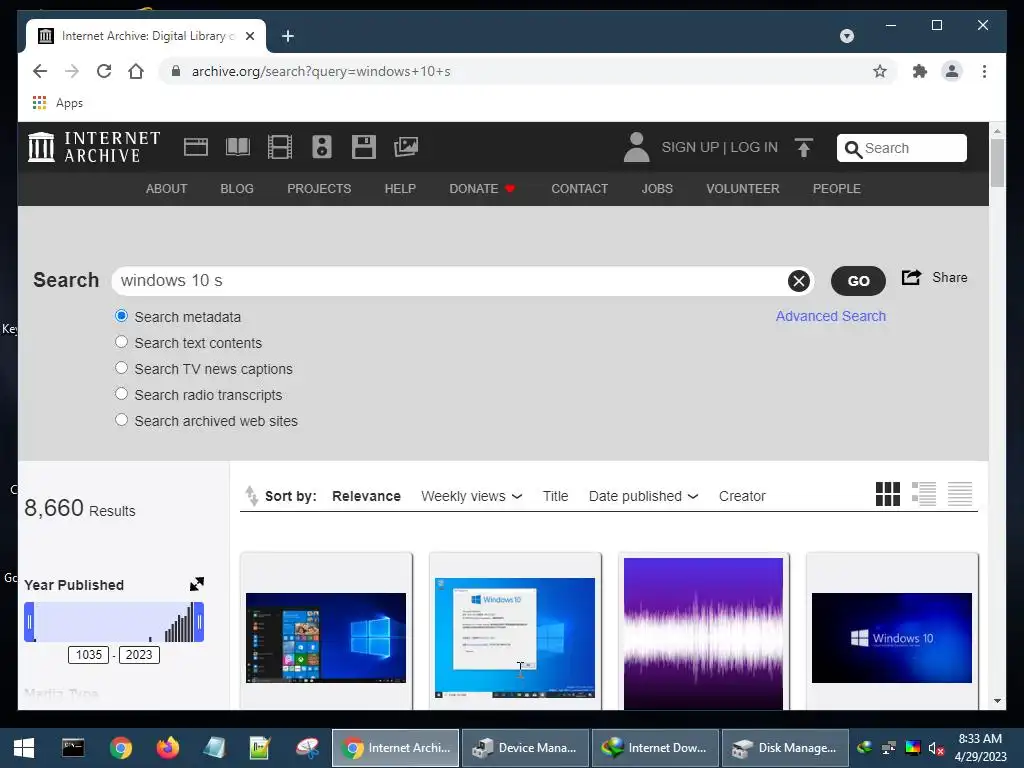Open Chrome tab search dropdown
Screen dimensions: 1024x768
[846, 36]
